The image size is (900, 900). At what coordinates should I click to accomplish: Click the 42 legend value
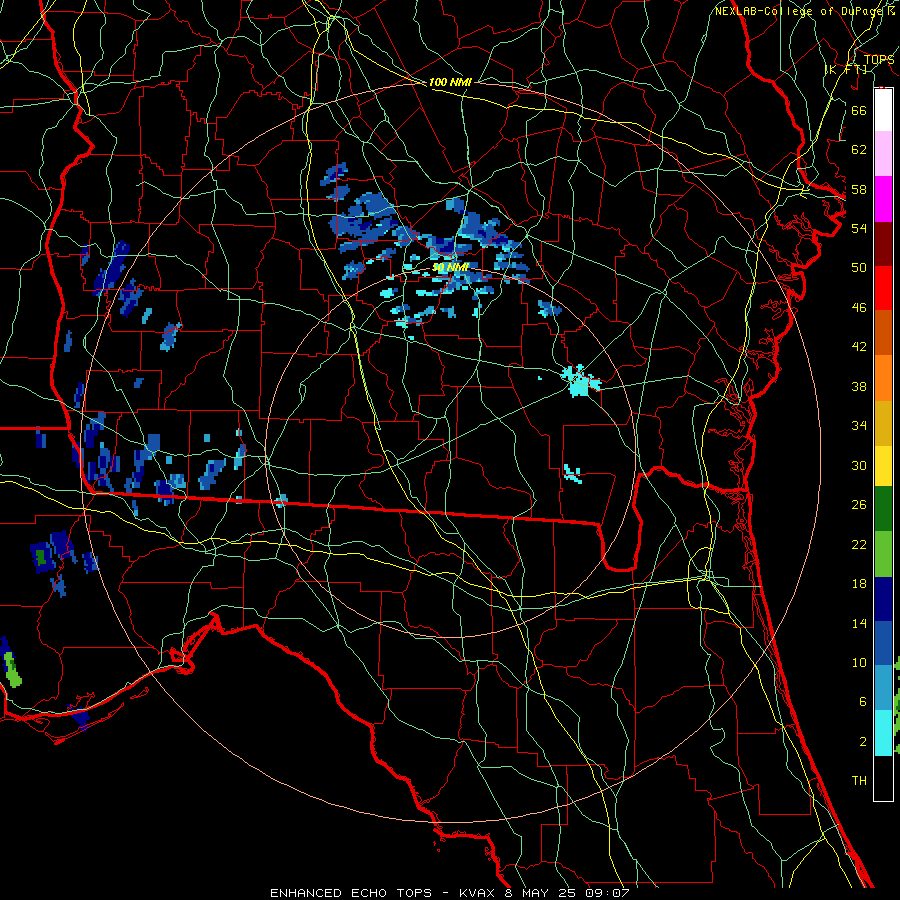click(859, 347)
